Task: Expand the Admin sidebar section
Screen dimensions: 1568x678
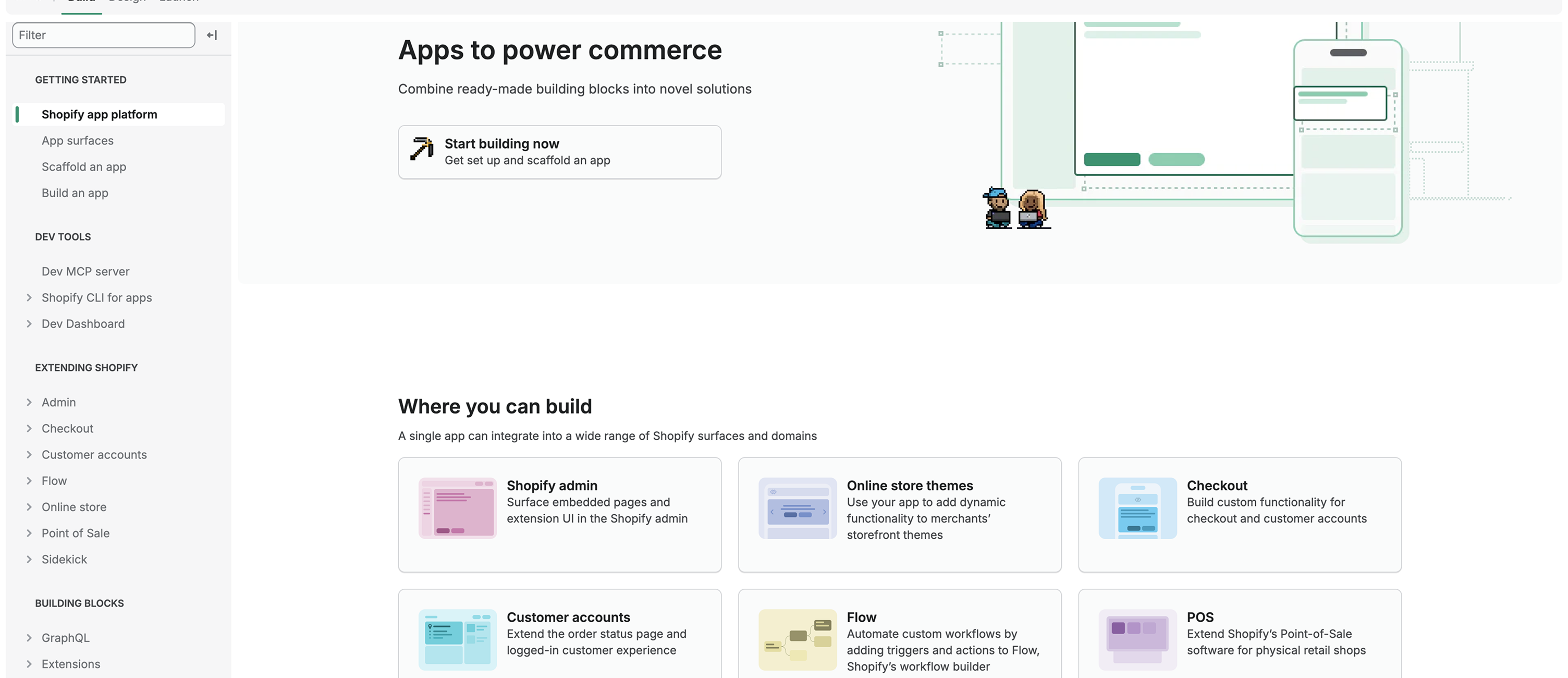Action: 29,403
